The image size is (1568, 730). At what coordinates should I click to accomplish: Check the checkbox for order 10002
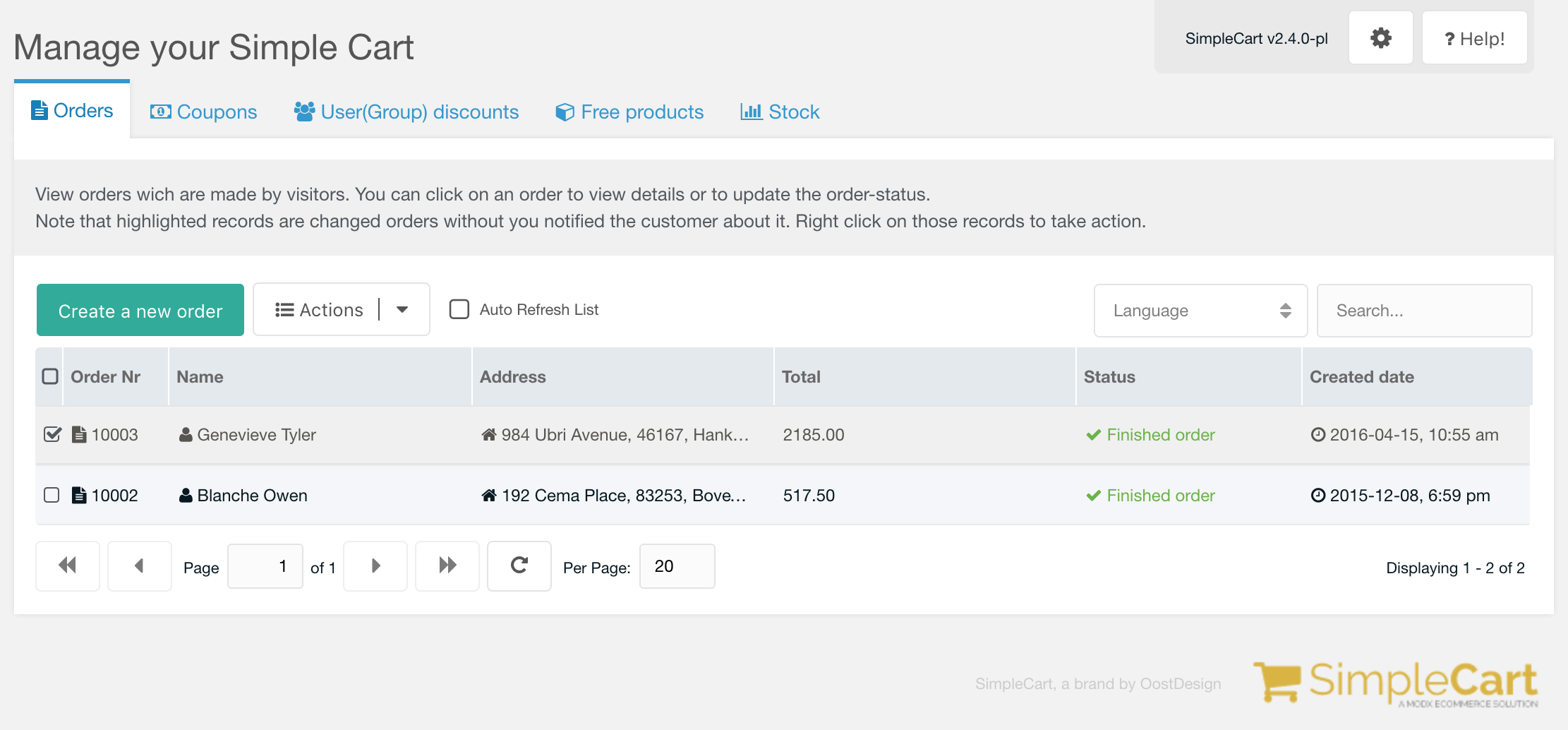point(51,495)
